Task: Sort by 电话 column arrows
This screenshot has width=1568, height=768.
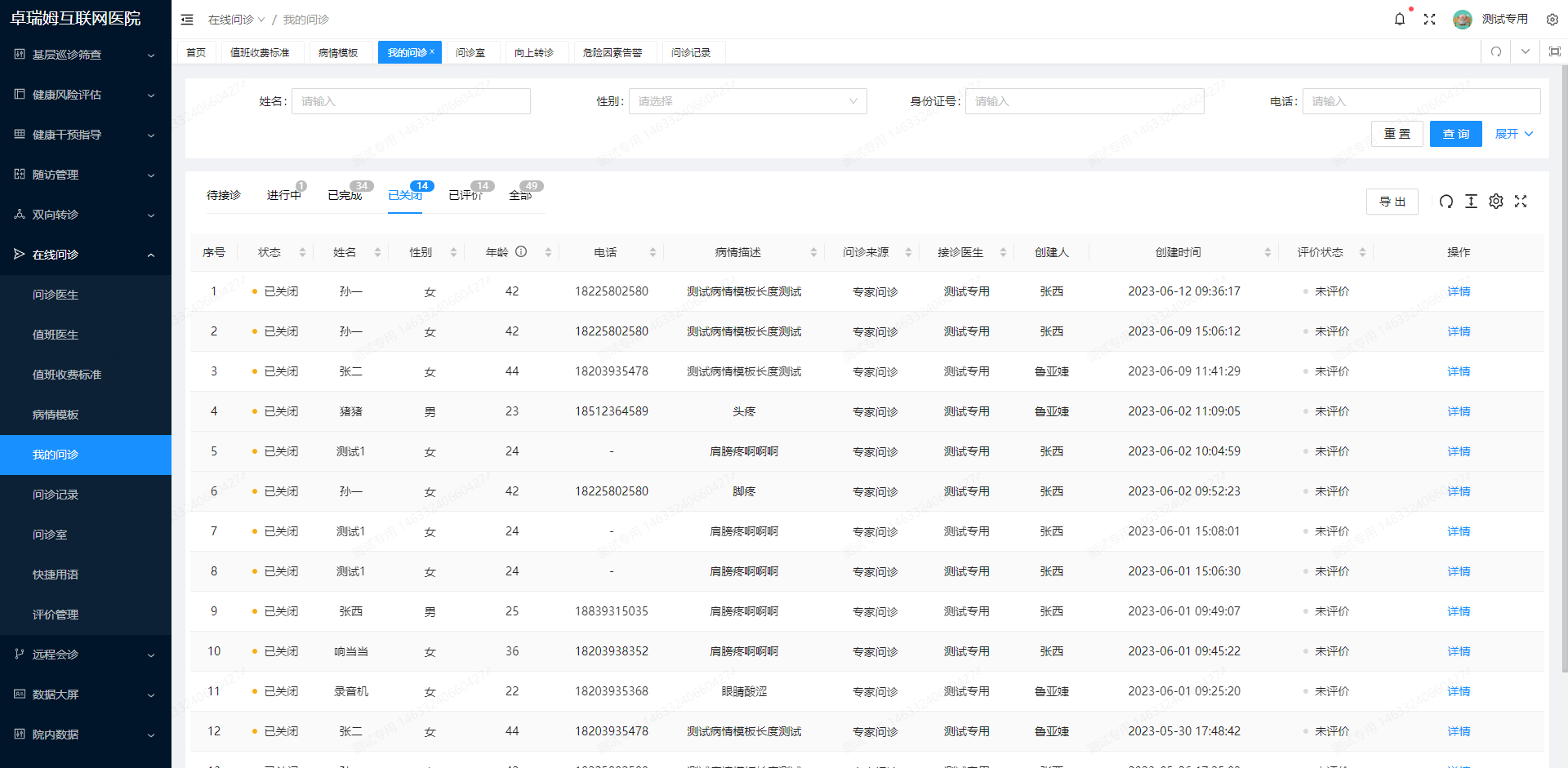Action: [x=653, y=252]
